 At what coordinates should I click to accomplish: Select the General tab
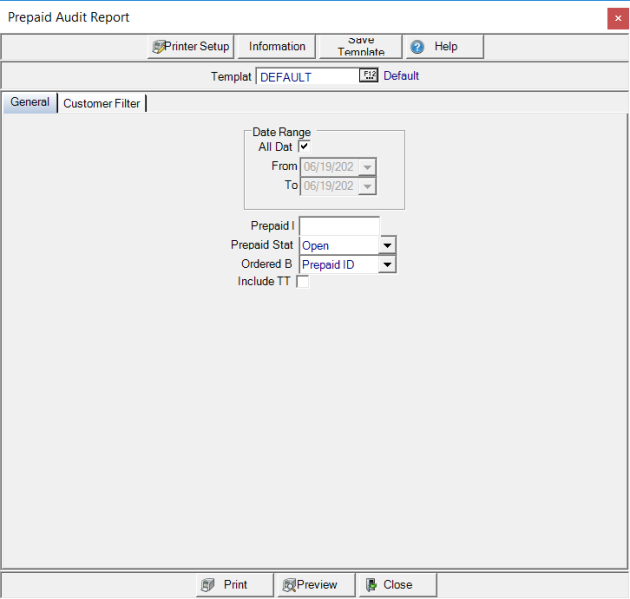[x=30, y=103]
